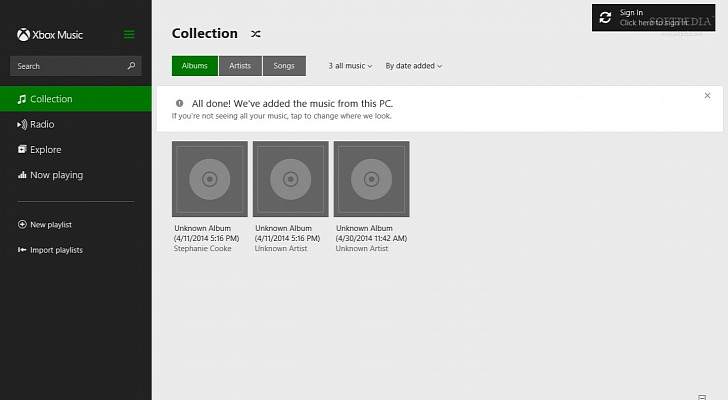This screenshot has height=400, width=728.
Task: Open the 'By date added' sort dropdown
Action: click(413, 66)
